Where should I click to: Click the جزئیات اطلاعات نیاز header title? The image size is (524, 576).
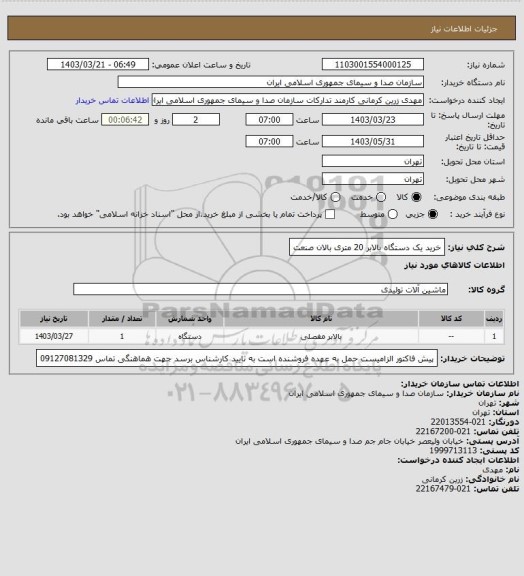[x=464, y=29]
